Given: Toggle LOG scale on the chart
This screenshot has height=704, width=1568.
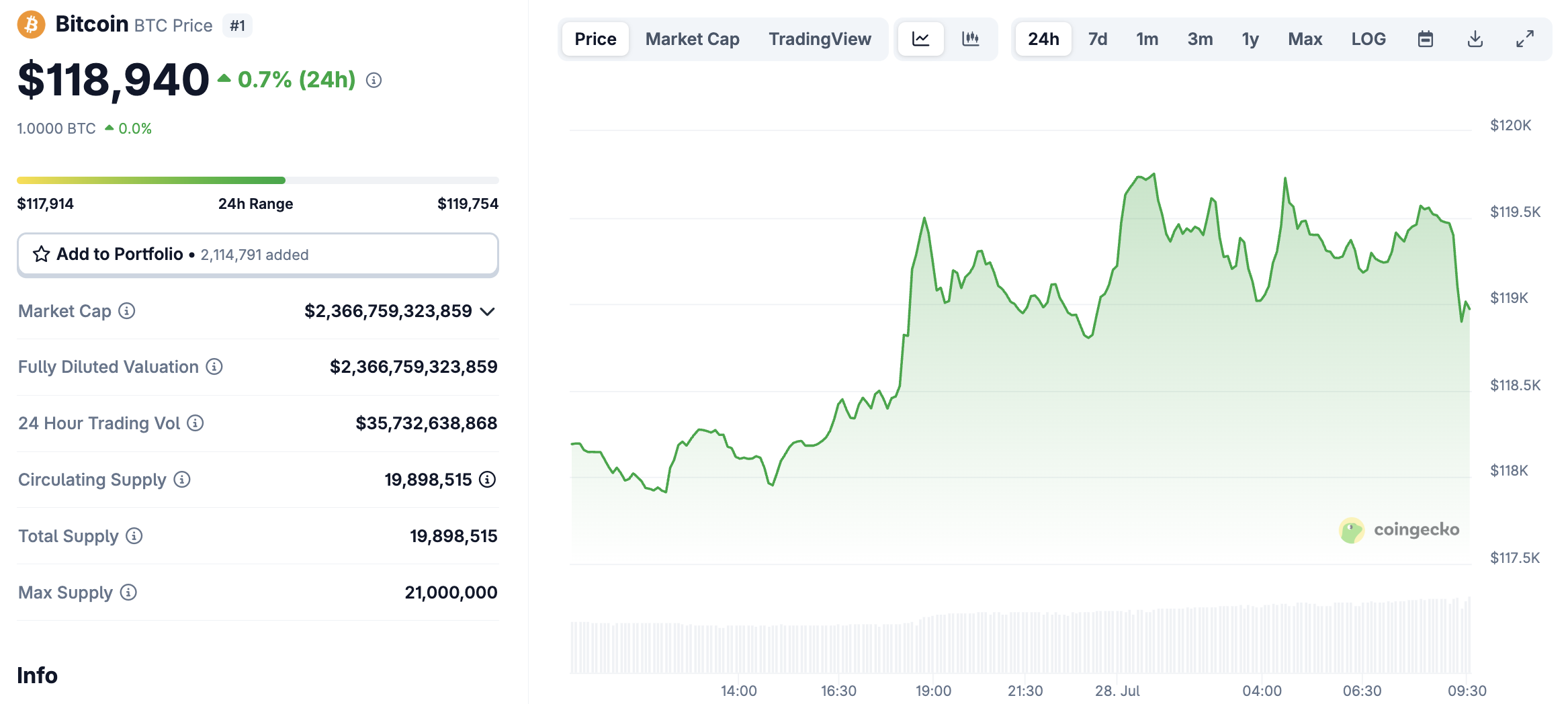Looking at the screenshot, I should click(1368, 39).
